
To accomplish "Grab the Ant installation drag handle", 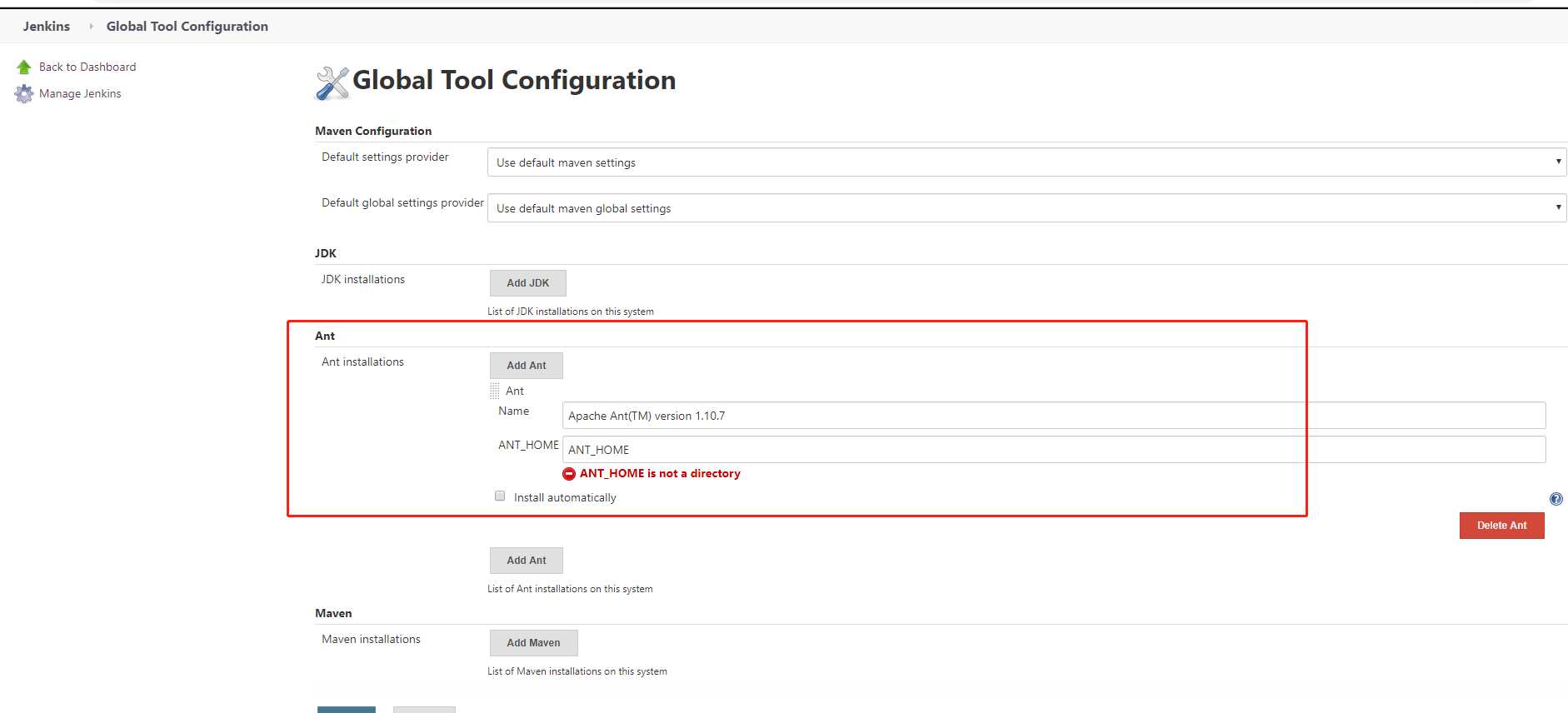I will pos(495,391).
